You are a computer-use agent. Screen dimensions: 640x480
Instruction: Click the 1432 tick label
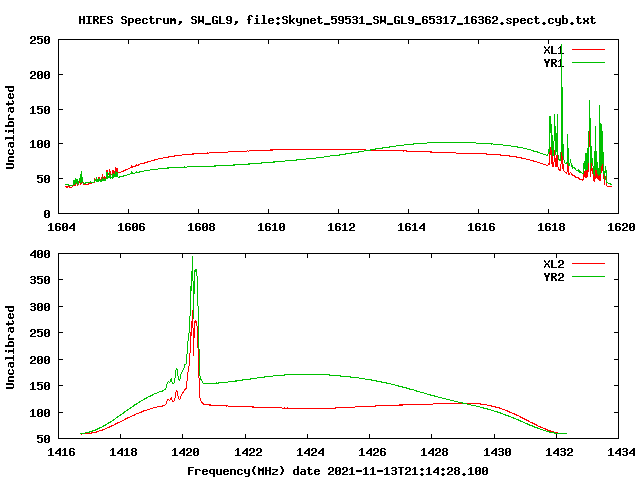(x=559, y=452)
